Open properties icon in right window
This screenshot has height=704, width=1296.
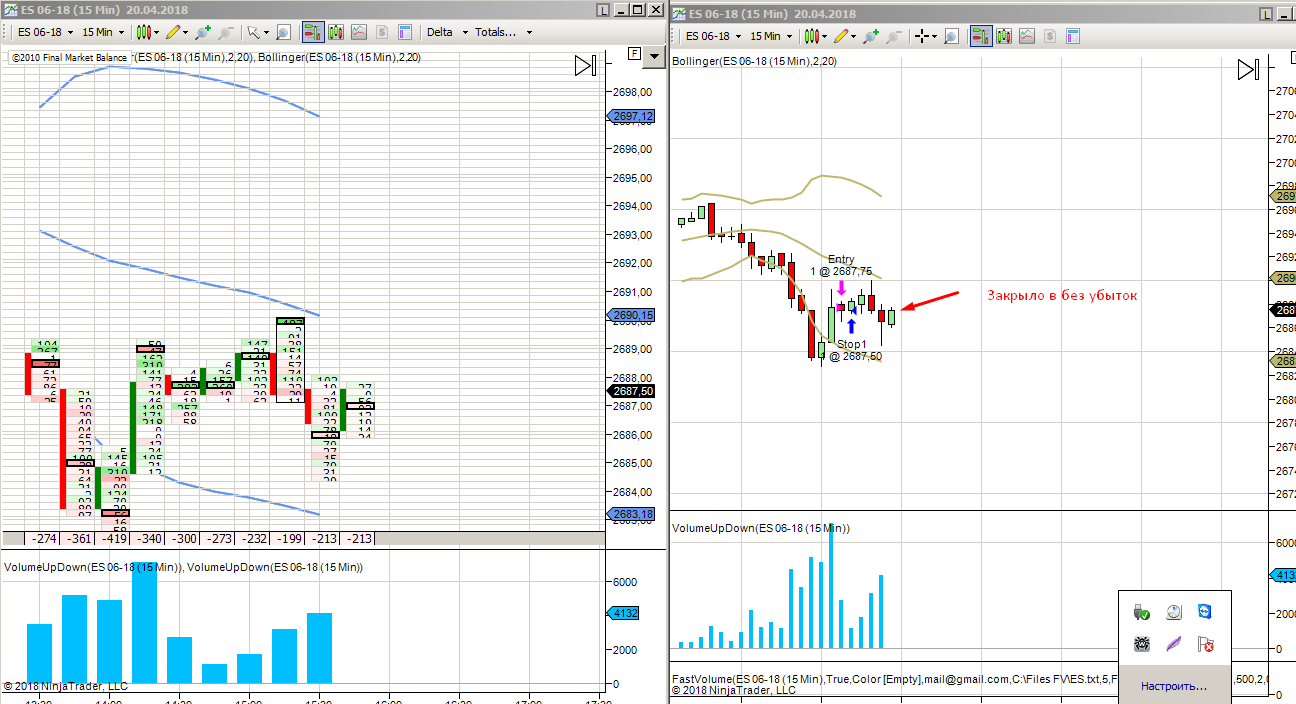coord(1072,36)
